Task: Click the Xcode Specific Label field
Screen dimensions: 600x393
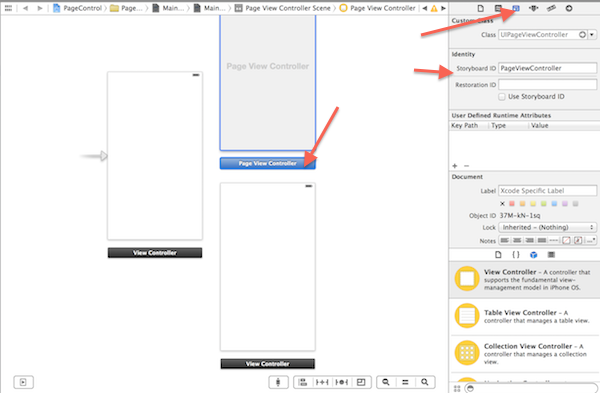Action: (547, 191)
